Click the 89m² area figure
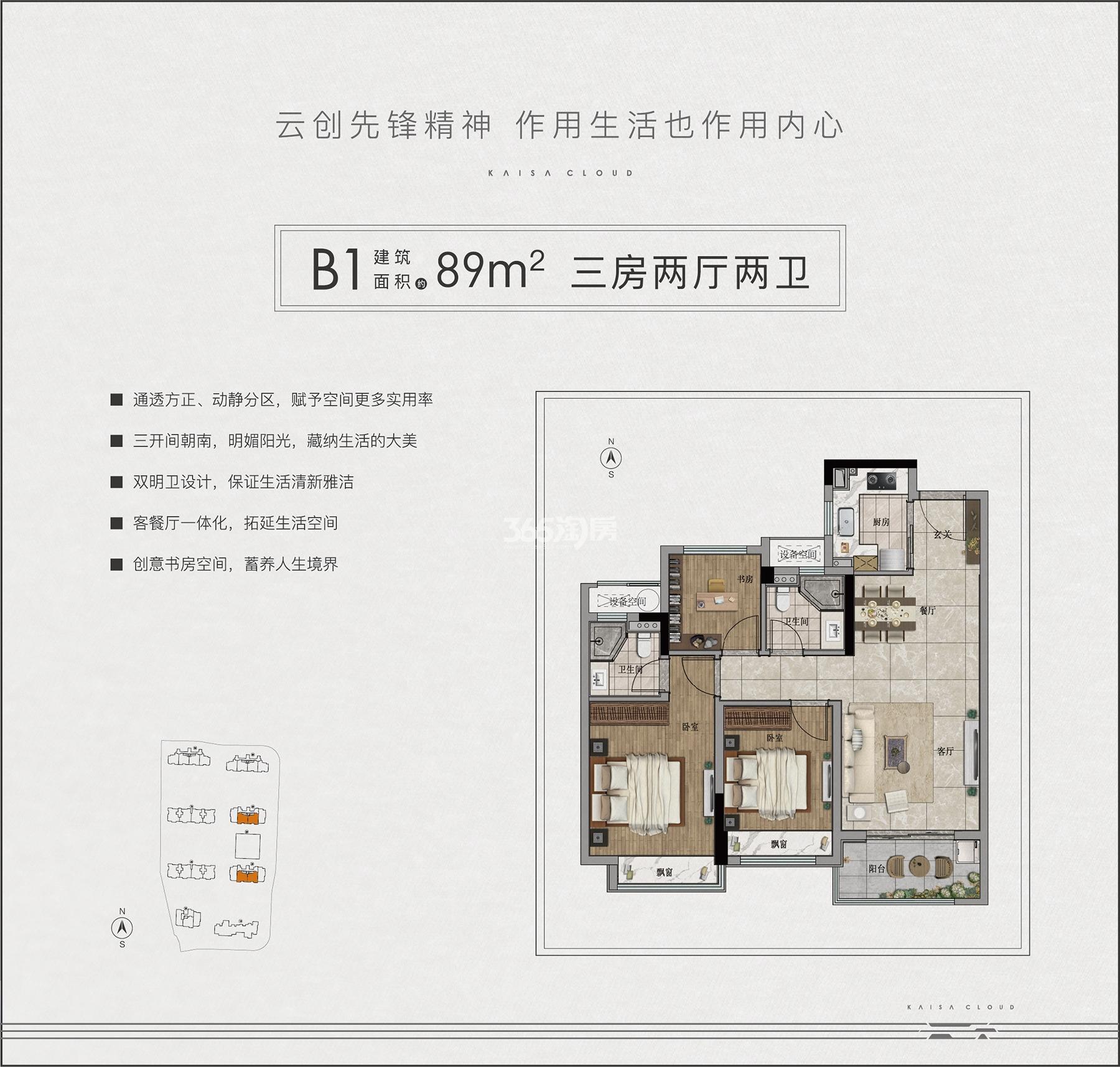Screen dimensions: 1120x1067 [x=490, y=269]
